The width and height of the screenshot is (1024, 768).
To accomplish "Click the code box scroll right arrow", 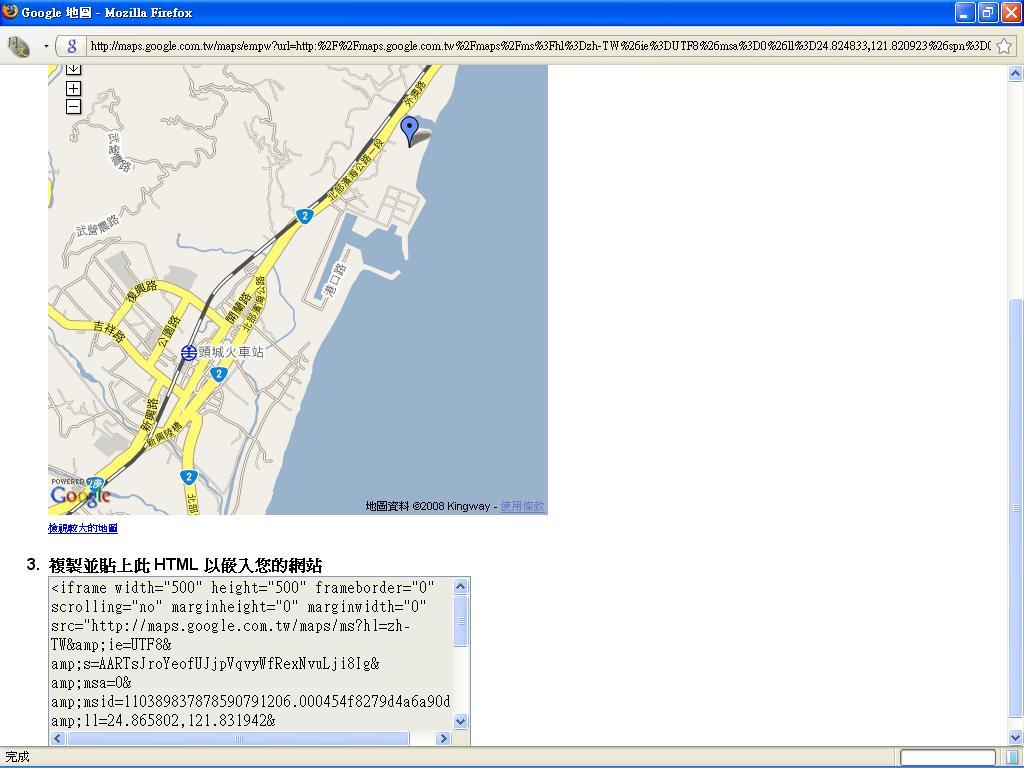I will tap(443, 739).
